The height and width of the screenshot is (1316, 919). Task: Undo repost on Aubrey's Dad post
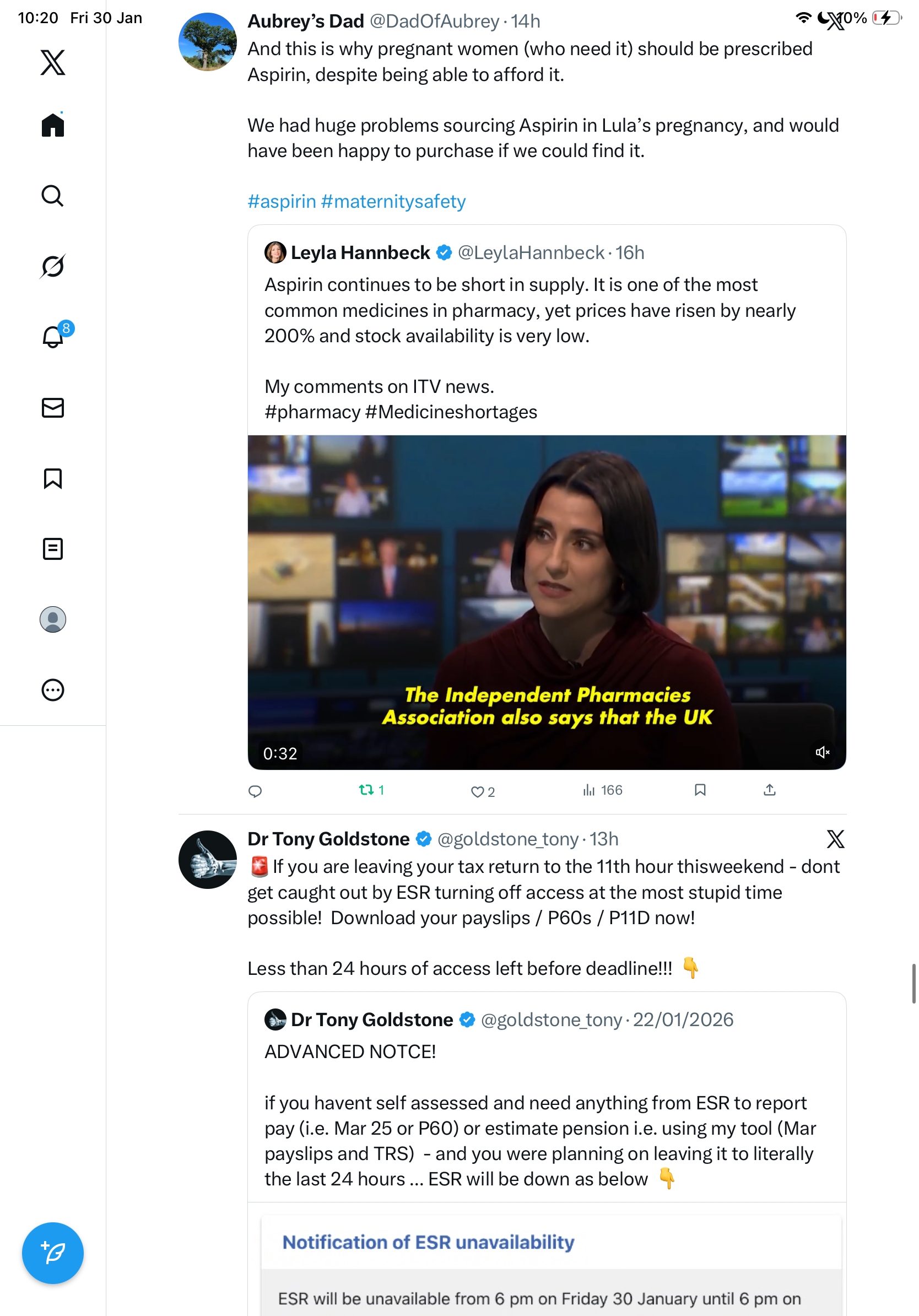point(367,790)
